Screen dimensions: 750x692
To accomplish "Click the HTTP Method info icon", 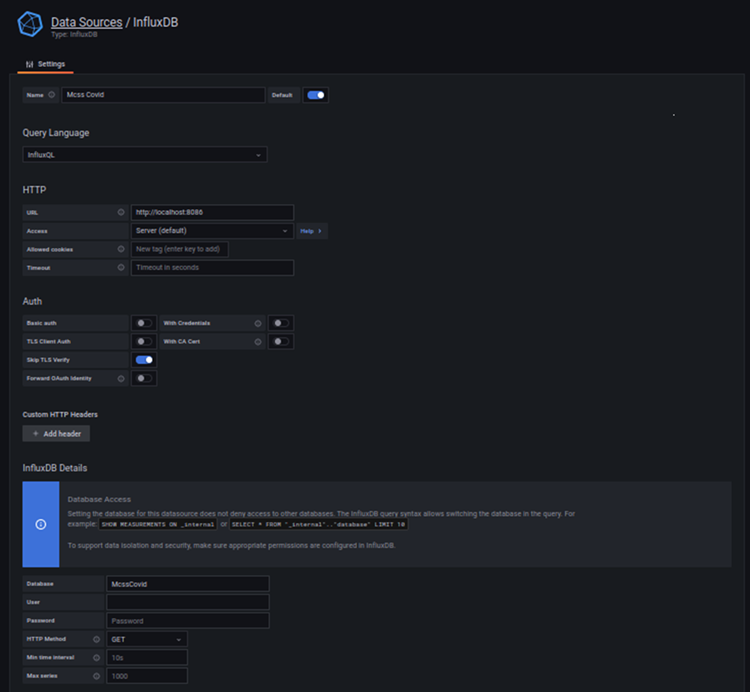I will [x=97, y=639].
